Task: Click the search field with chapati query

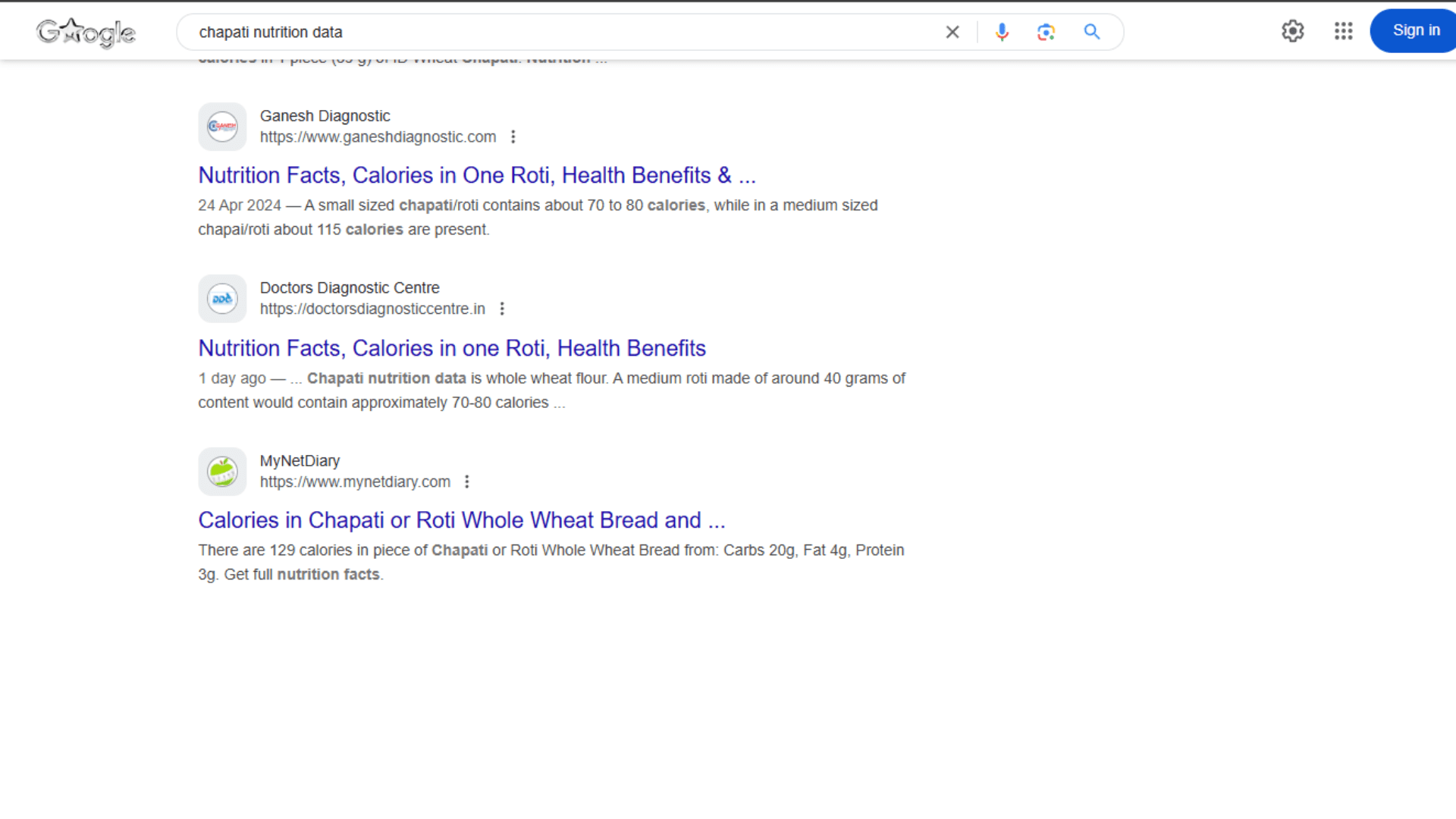Action: (561, 32)
